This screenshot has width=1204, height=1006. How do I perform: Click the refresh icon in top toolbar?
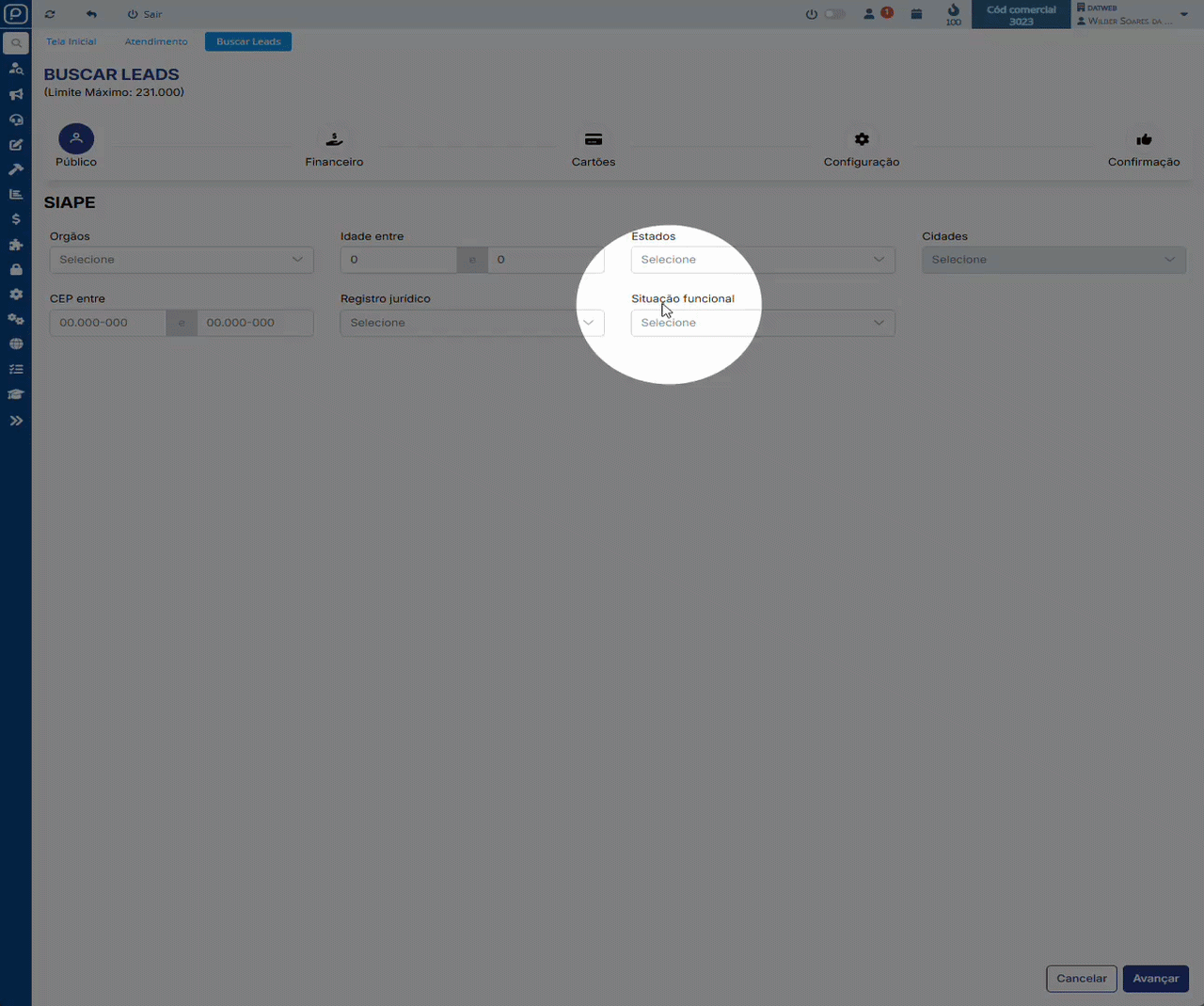tap(50, 14)
